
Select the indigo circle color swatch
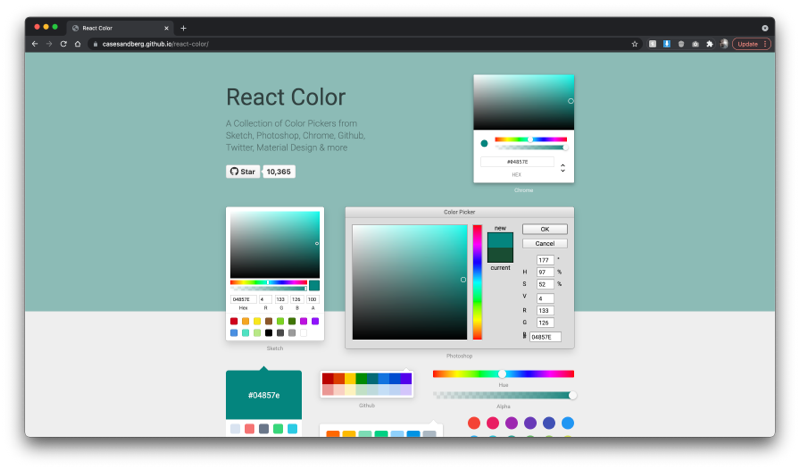(549, 423)
